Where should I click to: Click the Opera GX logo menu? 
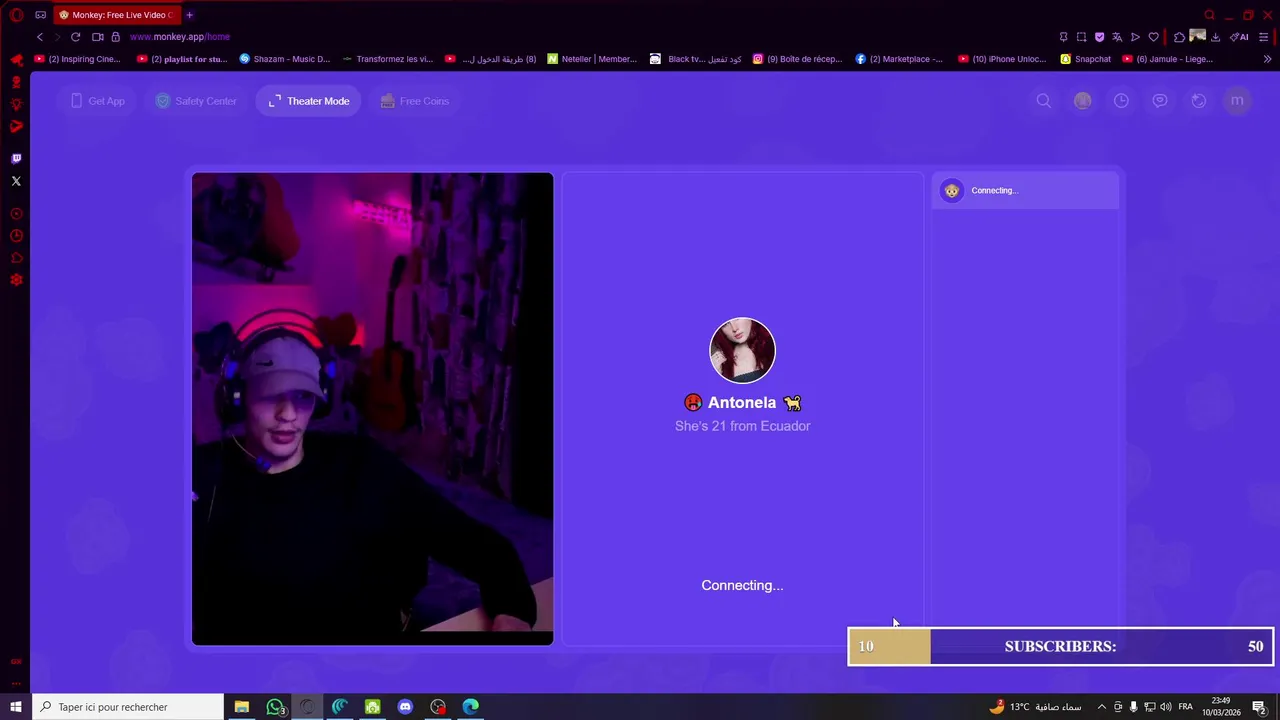tap(16, 15)
